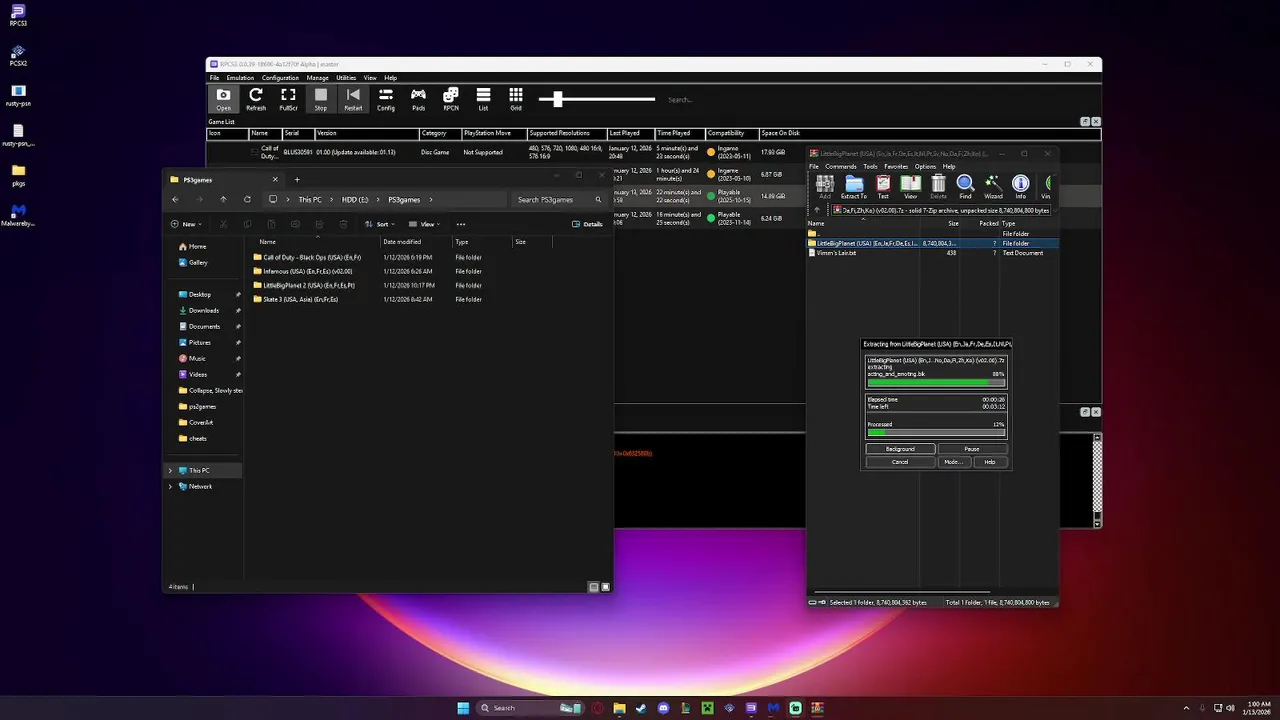The width and height of the screenshot is (1280, 720).
Task: Open the New dropdown in File Explorer
Action: pos(186,224)
